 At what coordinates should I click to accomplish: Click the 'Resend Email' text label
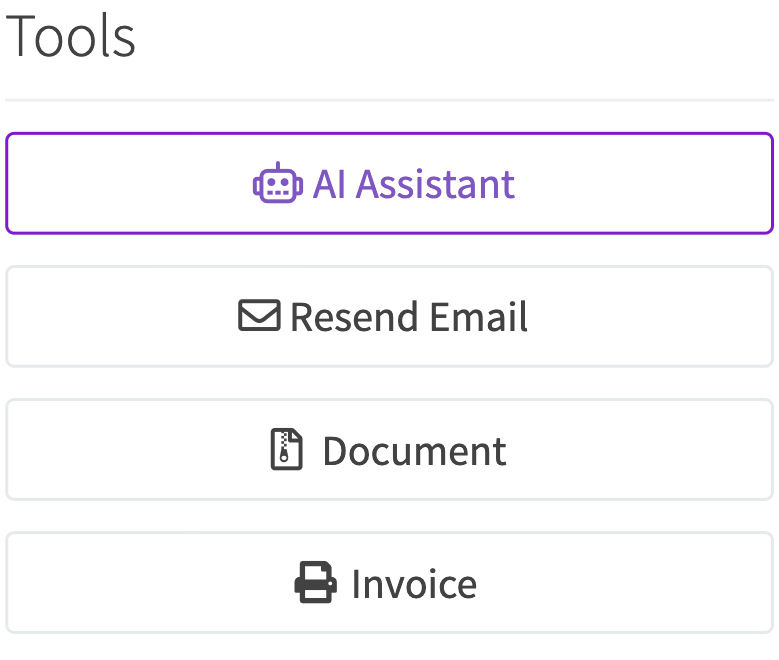409,317
